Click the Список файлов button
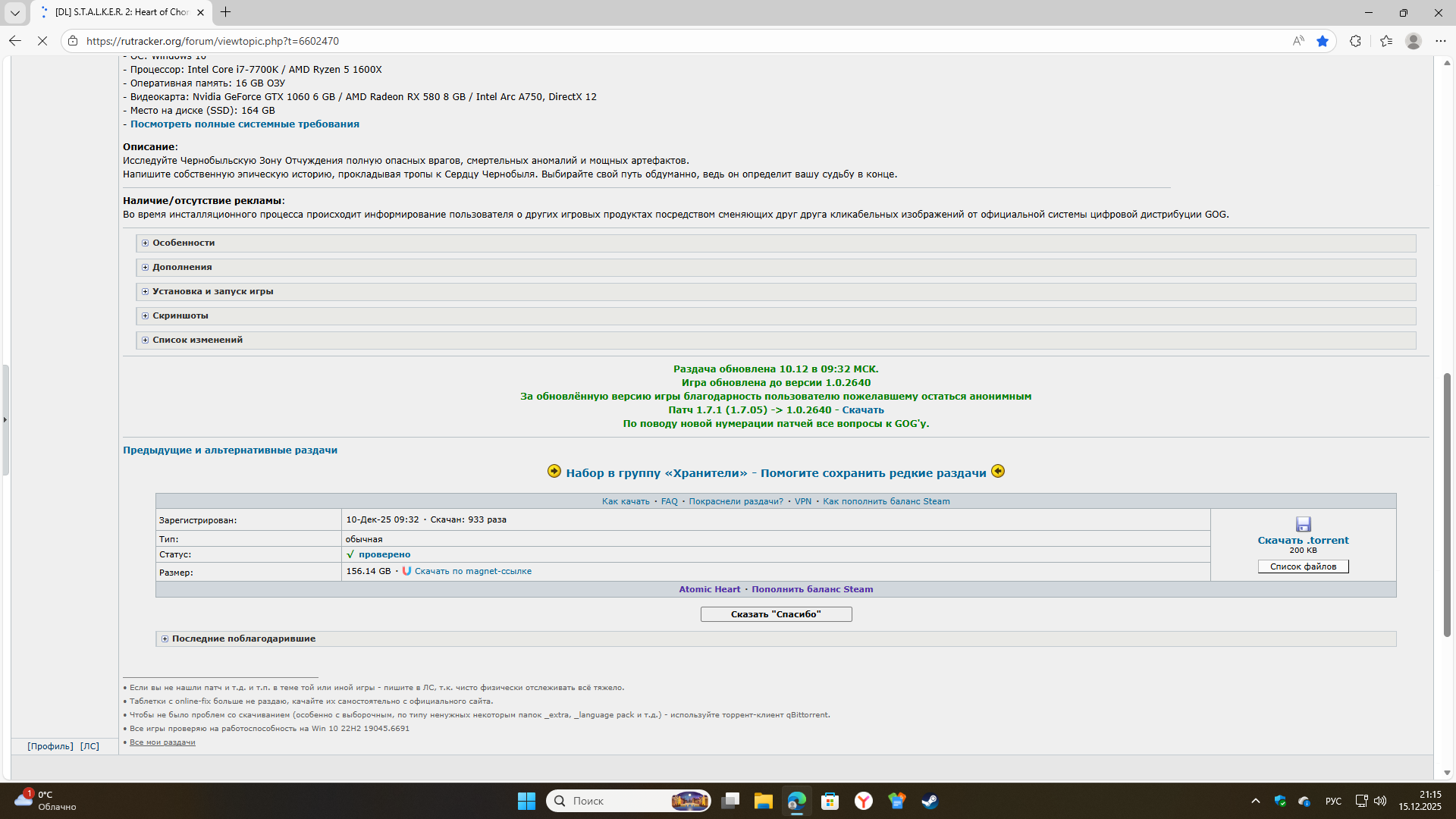The width and height of the screenshot is (1456, 819). coord(1303,566)
